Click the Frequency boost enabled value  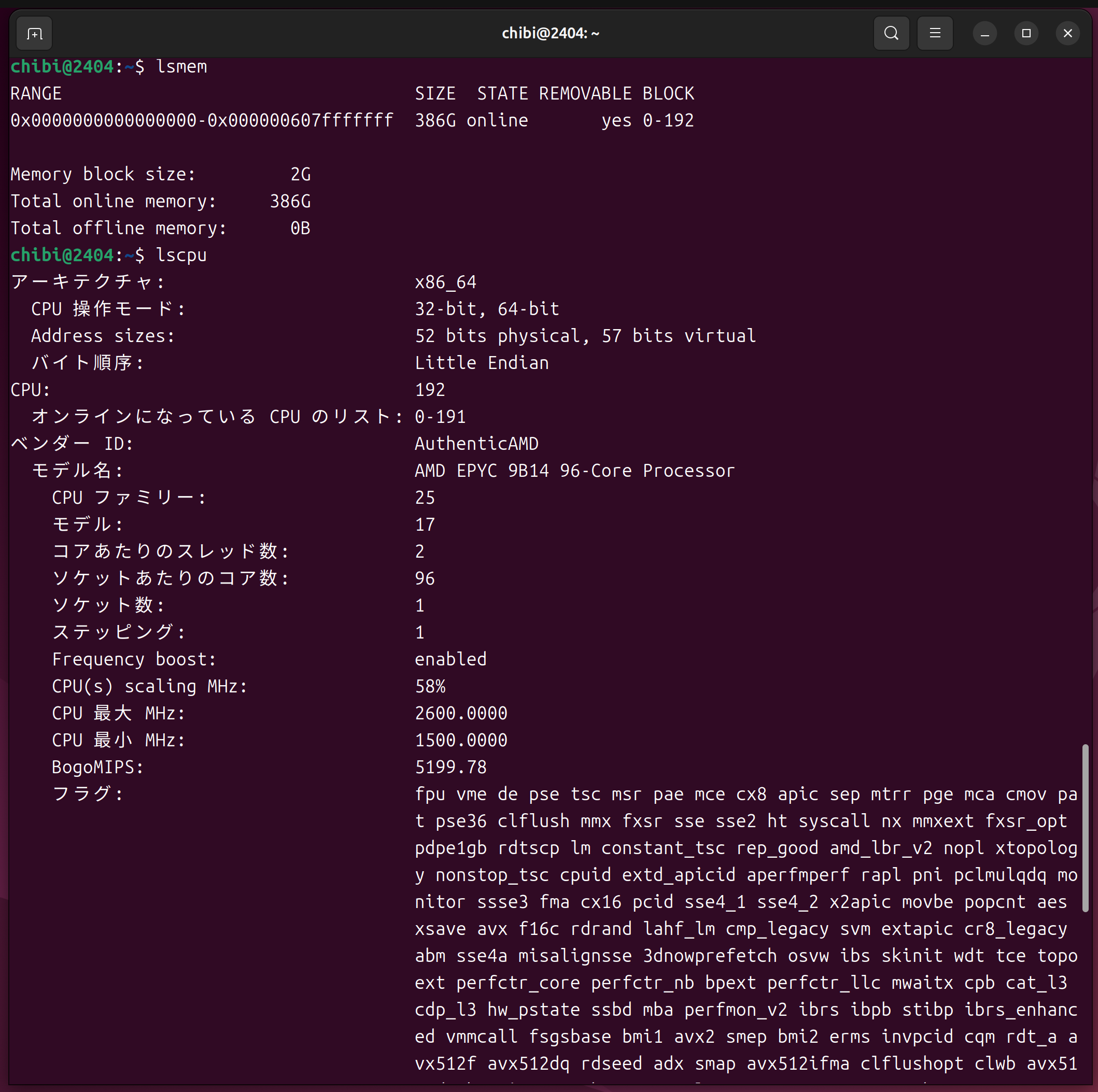point(450,659)
